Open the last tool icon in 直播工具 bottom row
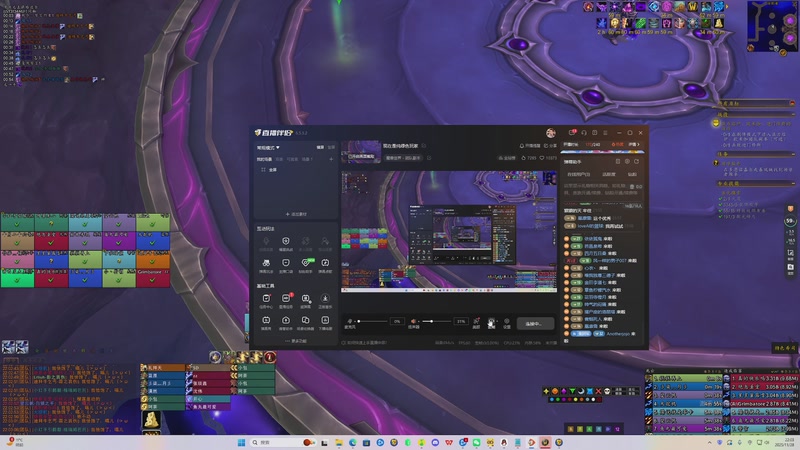This screenshot has width=800, height=450. coord(325,322)
